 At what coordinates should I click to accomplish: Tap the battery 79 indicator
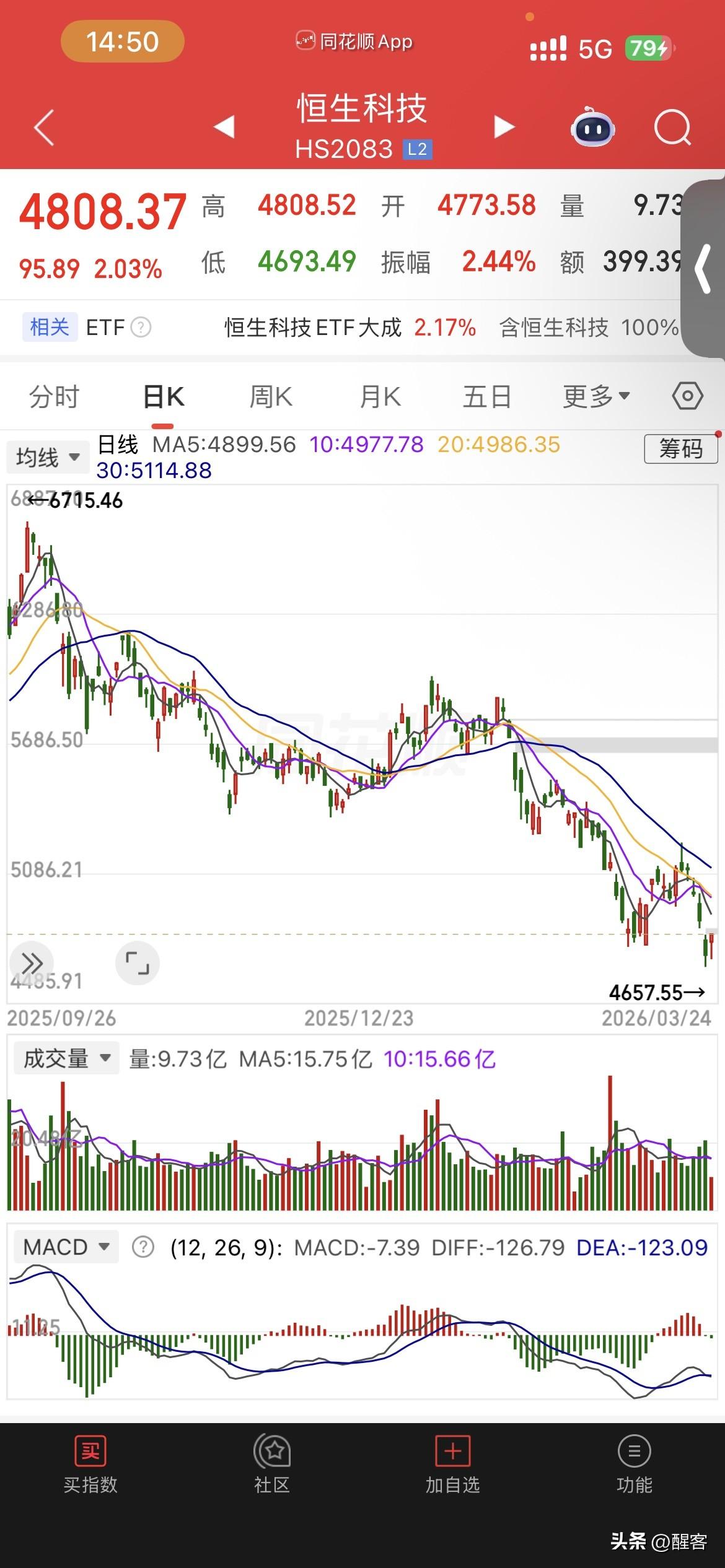point(649,48)
